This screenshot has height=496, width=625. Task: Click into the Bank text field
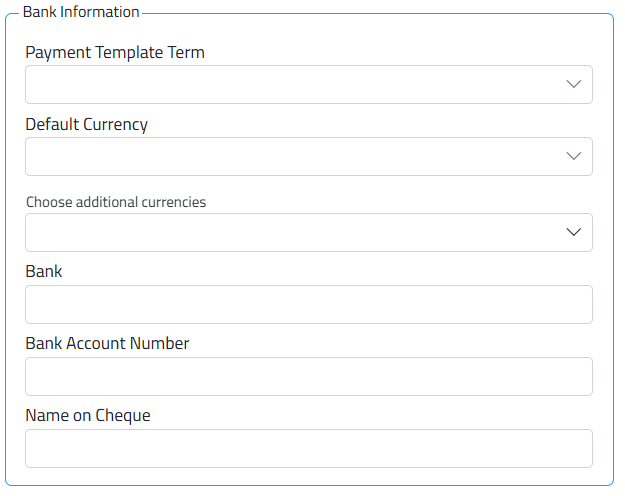(308, 305)
